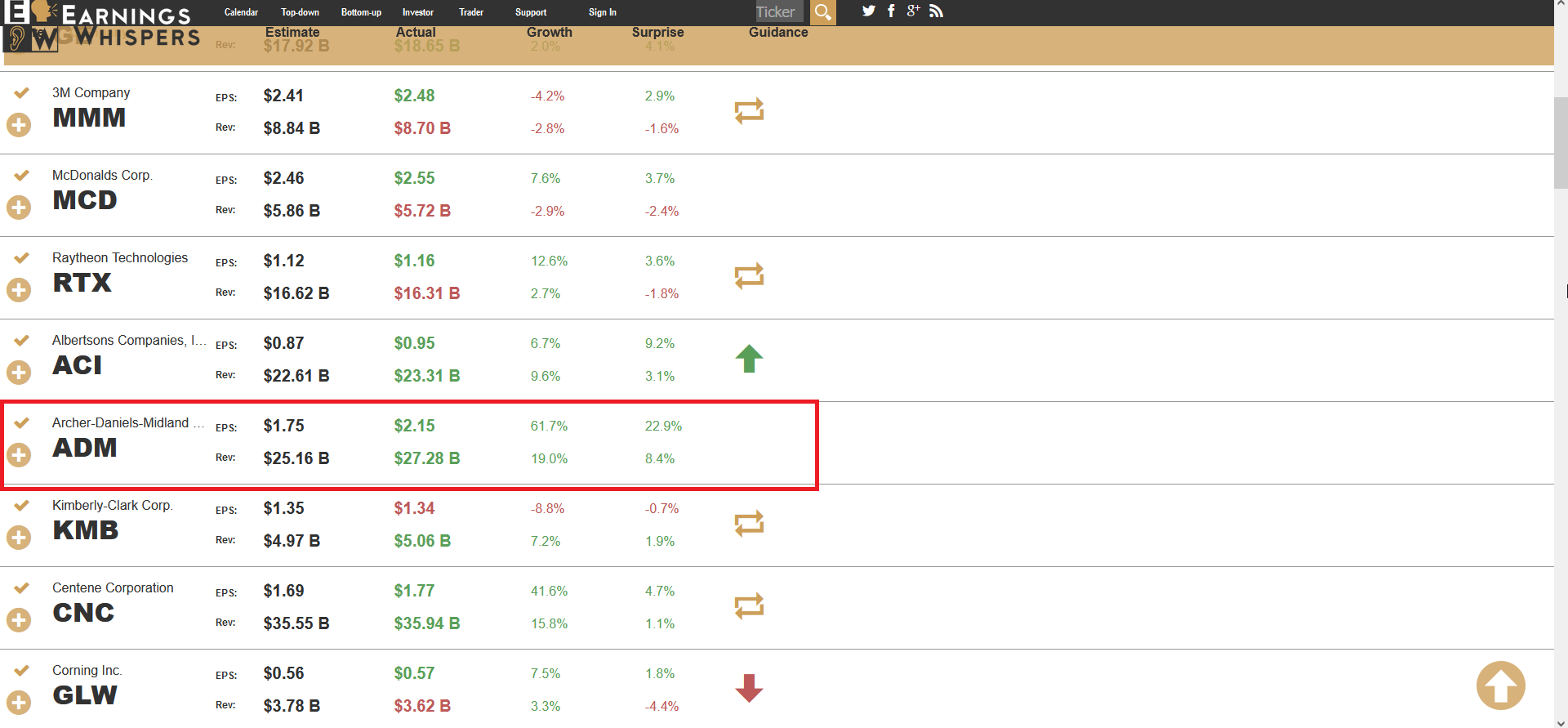Toggle the checkmark beside Centene Corporation
Image resolution: width=1568 pixels, height=728 pixels.
pos(21,587)
